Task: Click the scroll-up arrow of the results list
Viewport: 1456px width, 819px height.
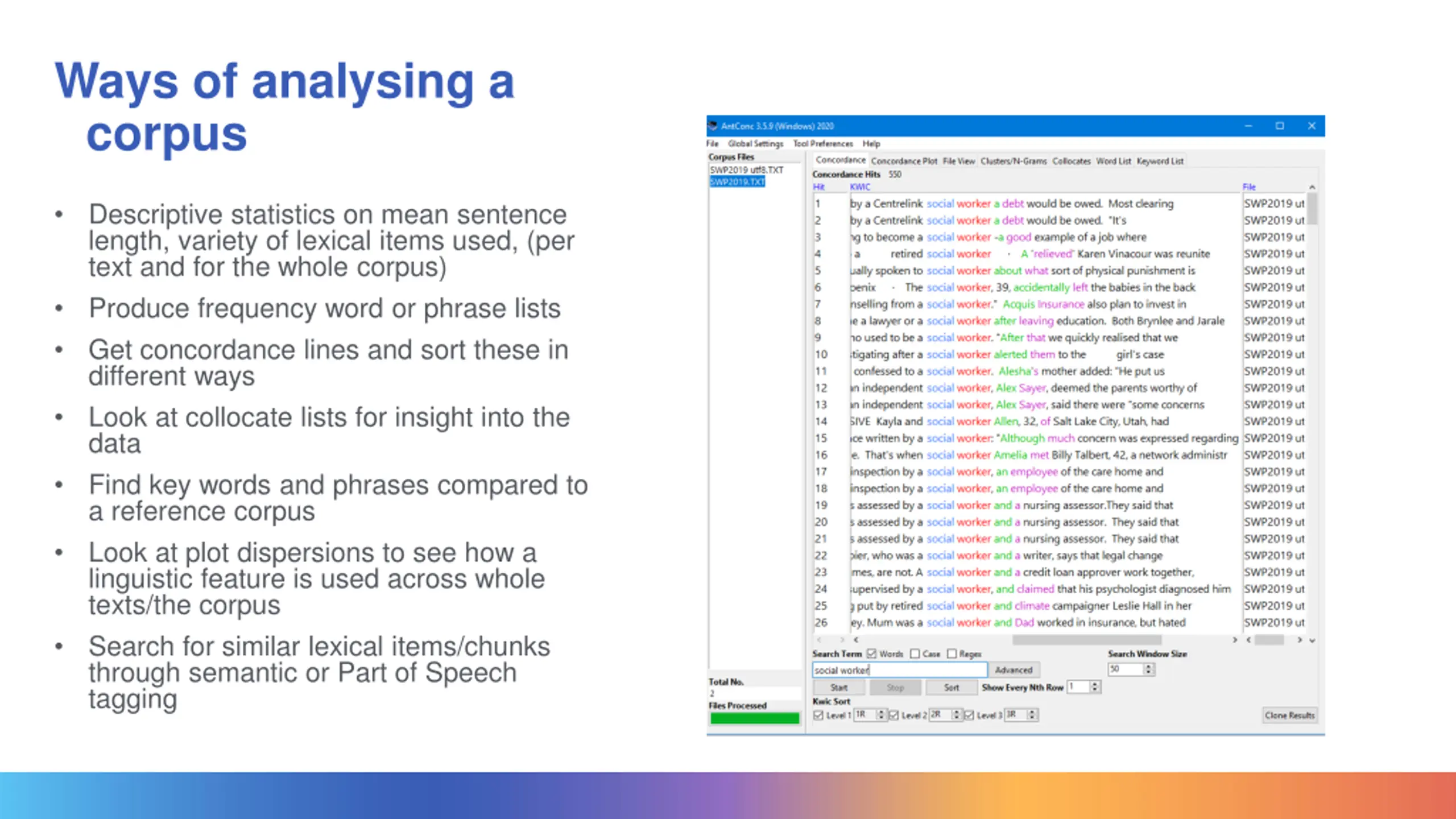Action: click(1312, 187)
